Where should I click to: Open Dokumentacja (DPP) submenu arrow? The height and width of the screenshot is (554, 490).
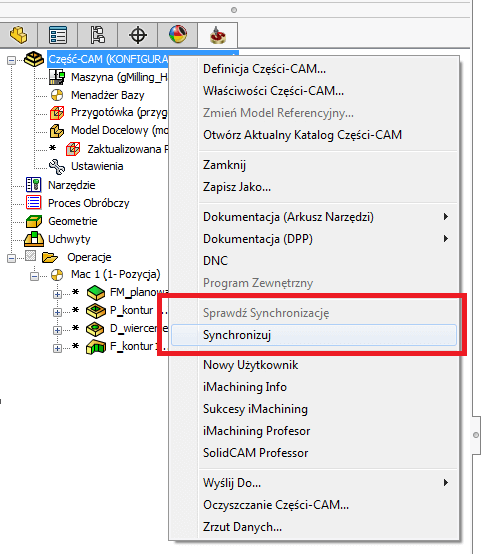[446, 239]
